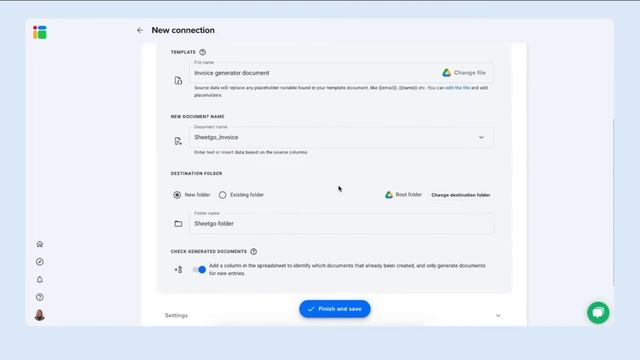Select the Existing folder radio button
640x360 pixels.
(222, 195)
